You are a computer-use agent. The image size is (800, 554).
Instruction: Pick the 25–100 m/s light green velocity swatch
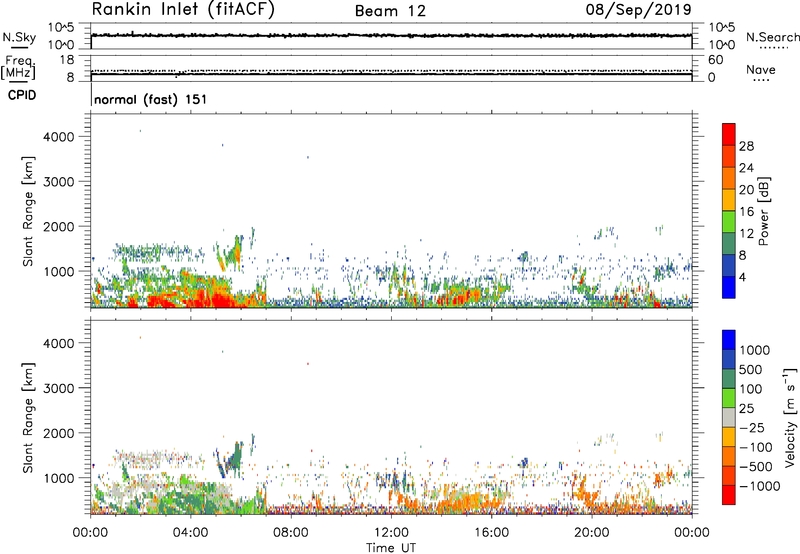coord(729,398)
